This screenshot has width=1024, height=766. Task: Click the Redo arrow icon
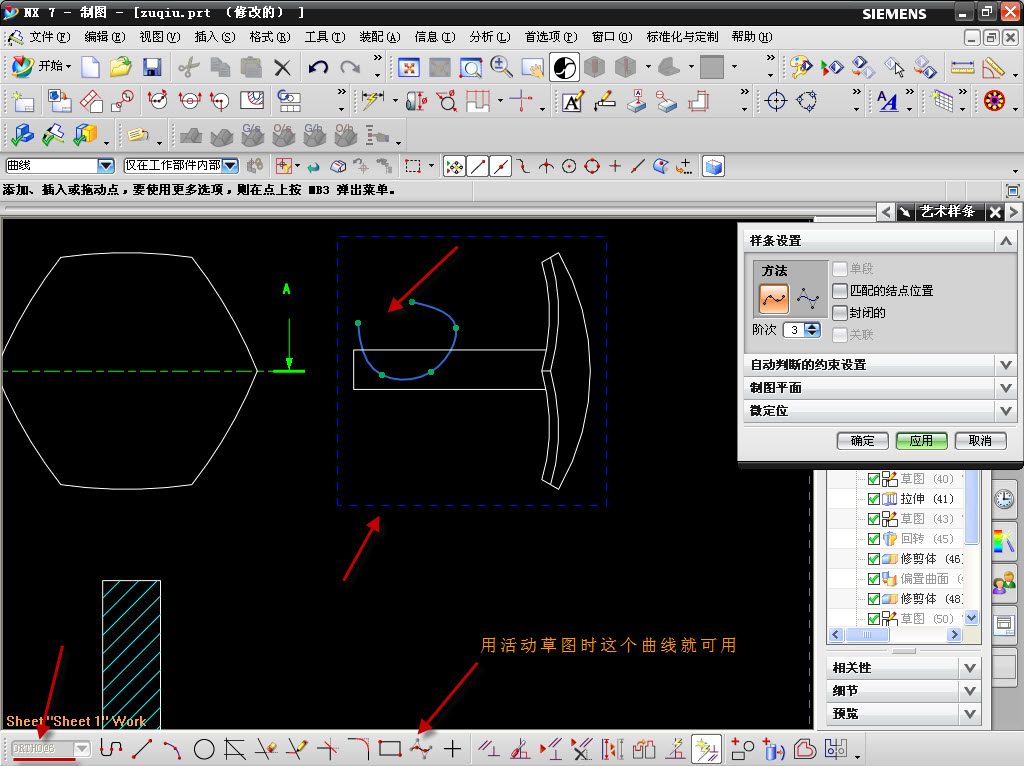coord(350,67)
